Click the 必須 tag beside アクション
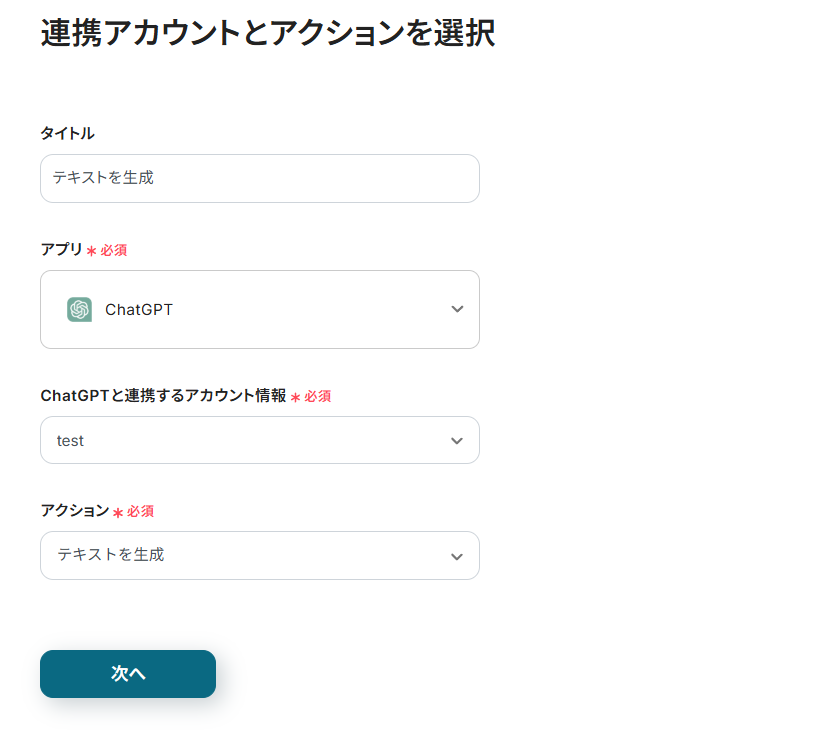820x730 pixels. tap(140, 512)
